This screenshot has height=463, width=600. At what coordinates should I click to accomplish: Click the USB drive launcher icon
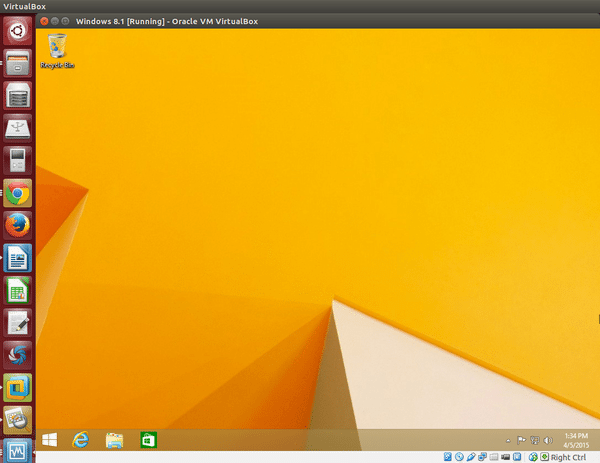pos(17,128)
